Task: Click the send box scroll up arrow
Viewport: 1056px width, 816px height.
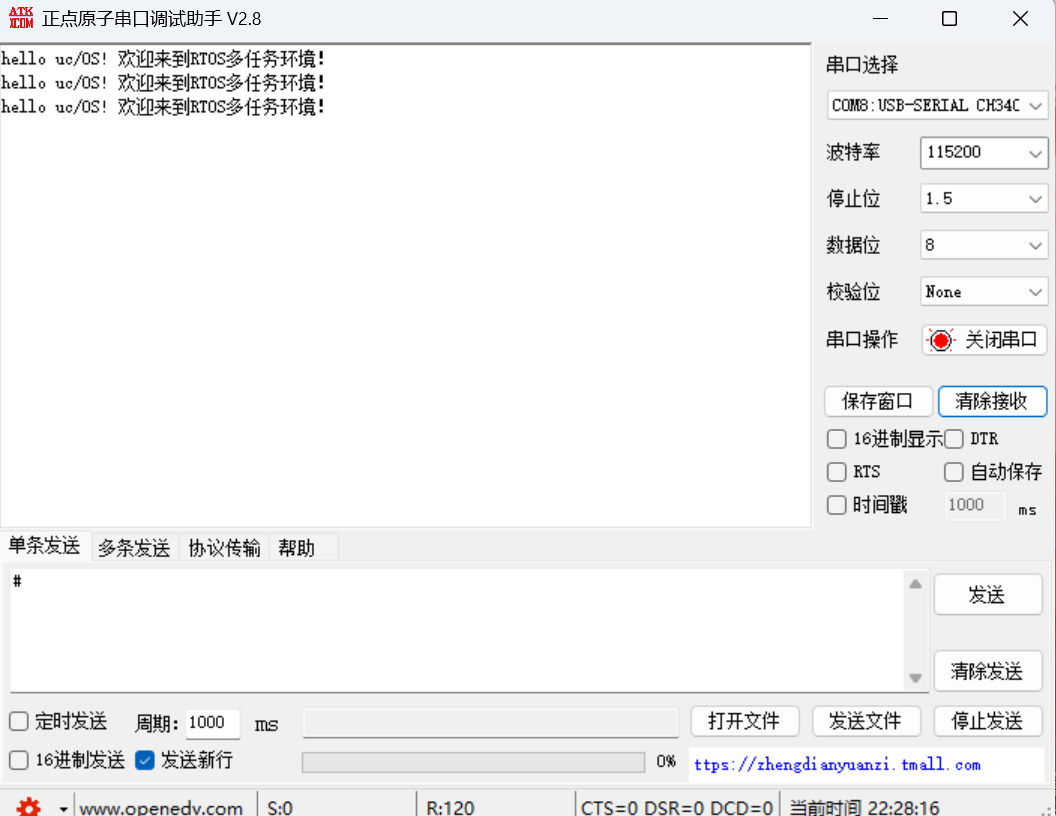Action: point(915,584)
